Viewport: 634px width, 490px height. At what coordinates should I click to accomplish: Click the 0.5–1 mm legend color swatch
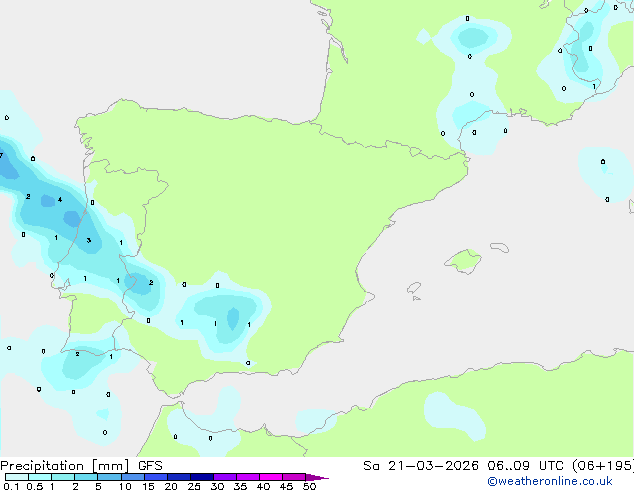pyautogui.click(x=40, y=477)
